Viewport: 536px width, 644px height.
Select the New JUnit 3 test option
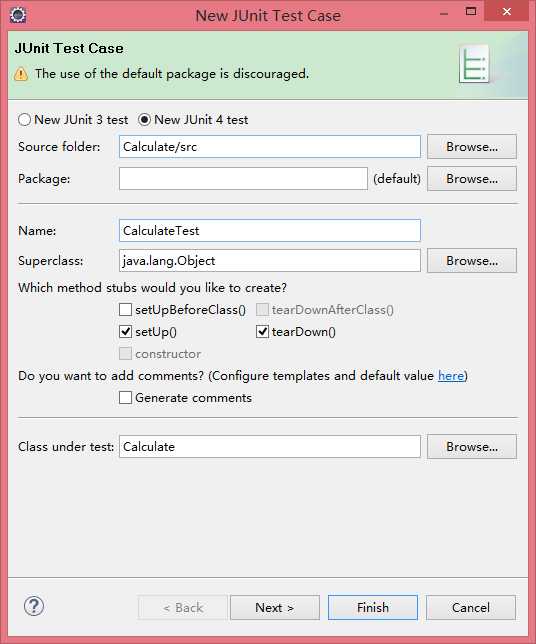(24, 120)
